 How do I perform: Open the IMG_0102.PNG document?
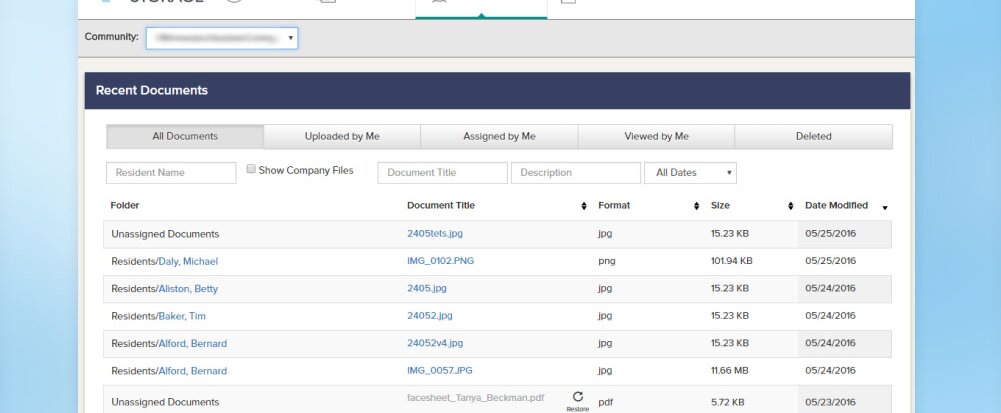tap(440, 261)
